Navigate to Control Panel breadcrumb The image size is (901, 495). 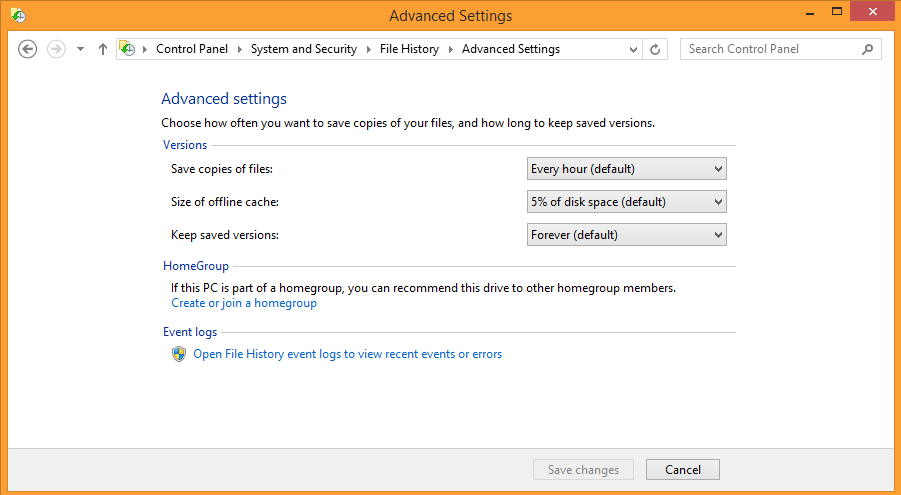(192, 49)
